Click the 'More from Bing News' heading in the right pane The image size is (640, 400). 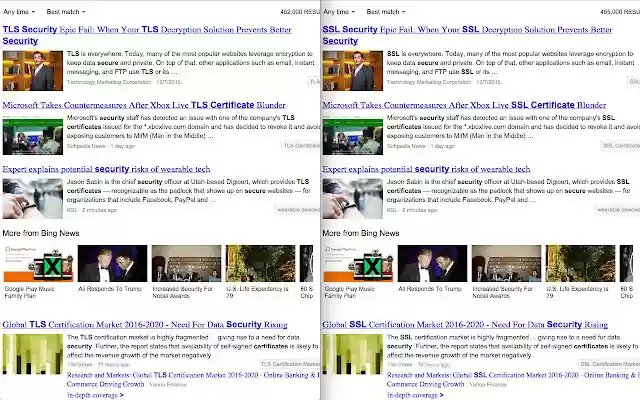(x=361, y=233)
